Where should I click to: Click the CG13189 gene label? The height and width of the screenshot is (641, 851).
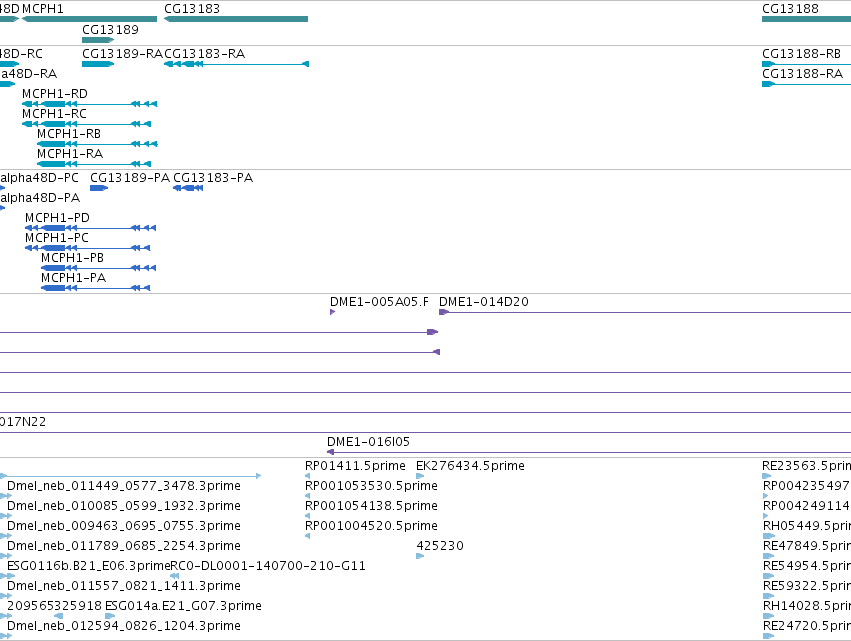(110, 30)
